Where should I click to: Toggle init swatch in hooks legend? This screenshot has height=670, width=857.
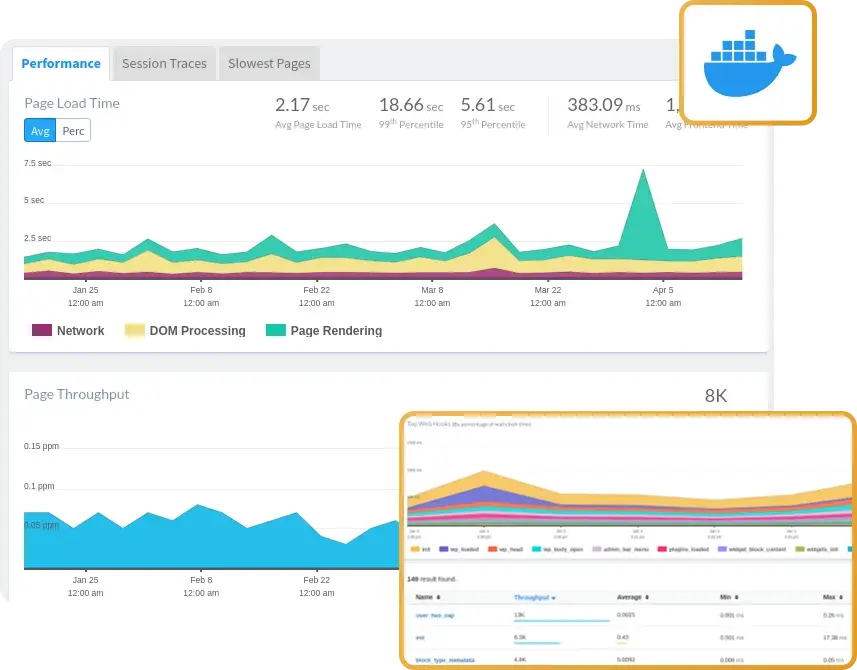click(x=414, y=549)
